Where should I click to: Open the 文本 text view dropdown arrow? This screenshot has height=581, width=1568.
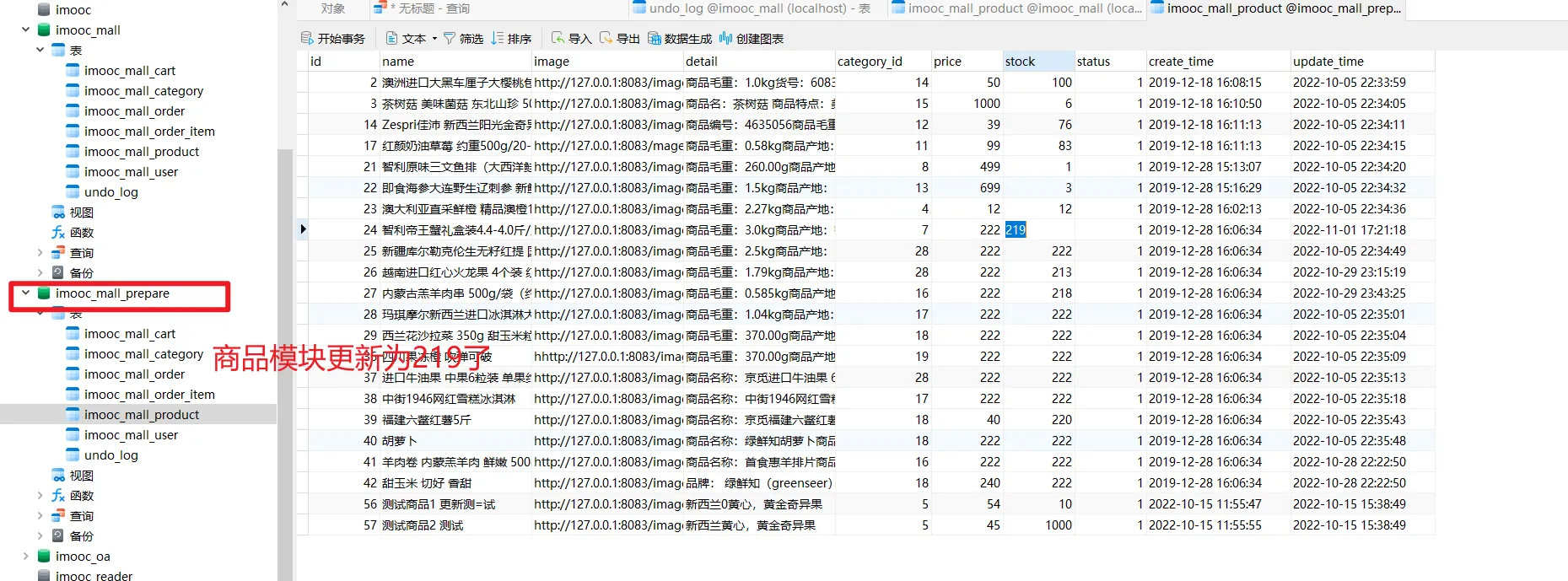pos(434,39)
